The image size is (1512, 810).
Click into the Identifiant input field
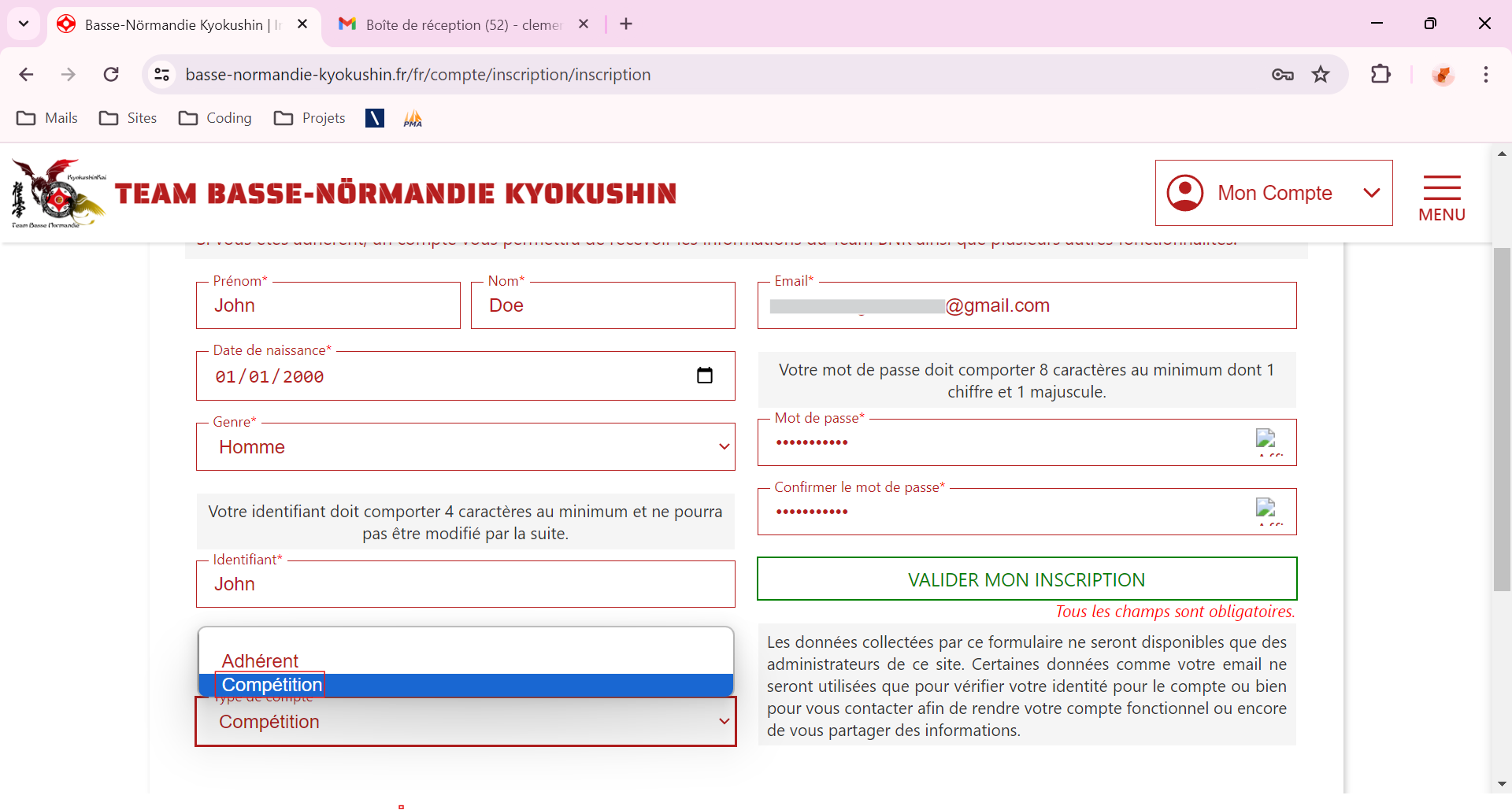[x=465, y=584]
